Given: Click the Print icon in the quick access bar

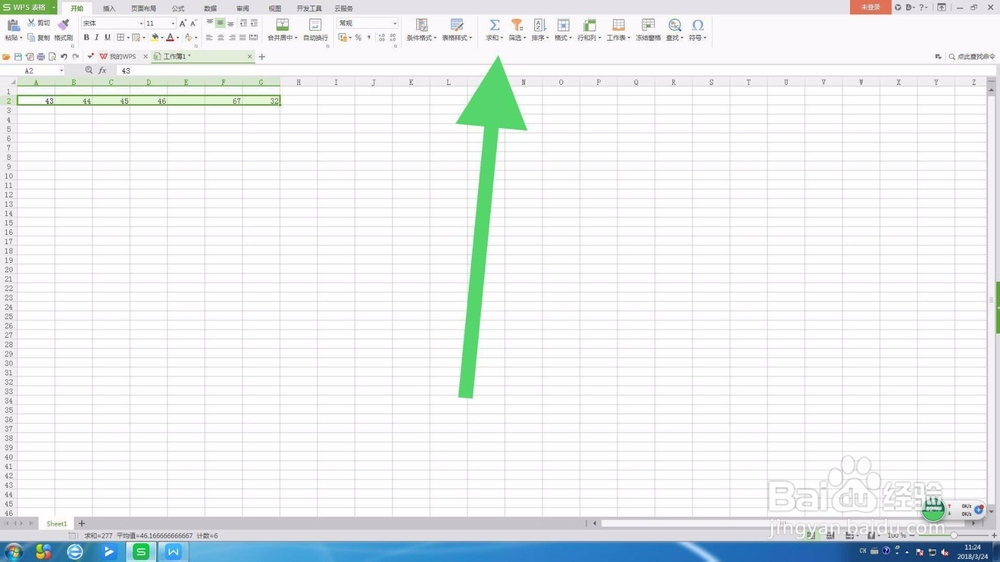Looking at the screenshot, I should (41, 57).
